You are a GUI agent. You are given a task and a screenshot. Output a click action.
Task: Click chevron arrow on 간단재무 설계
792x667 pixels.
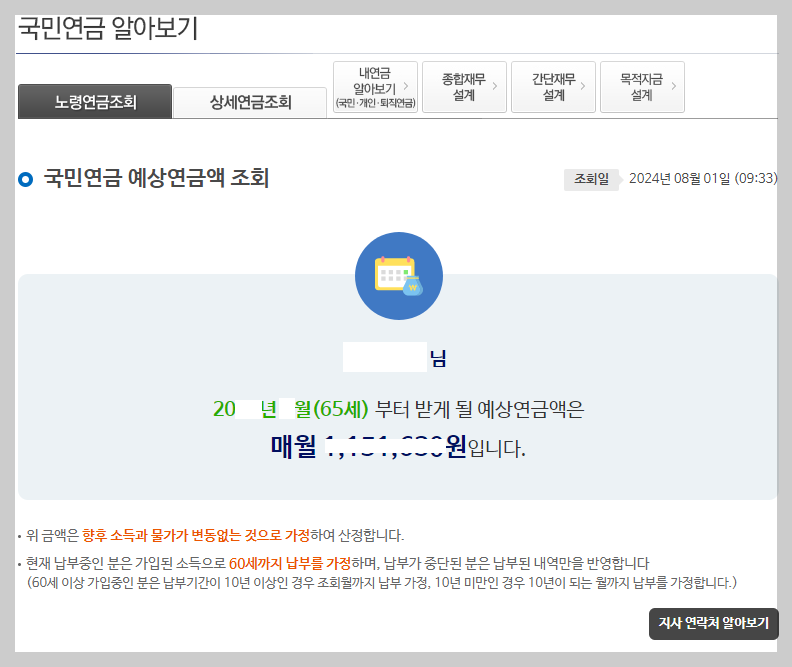pos(583,86)
